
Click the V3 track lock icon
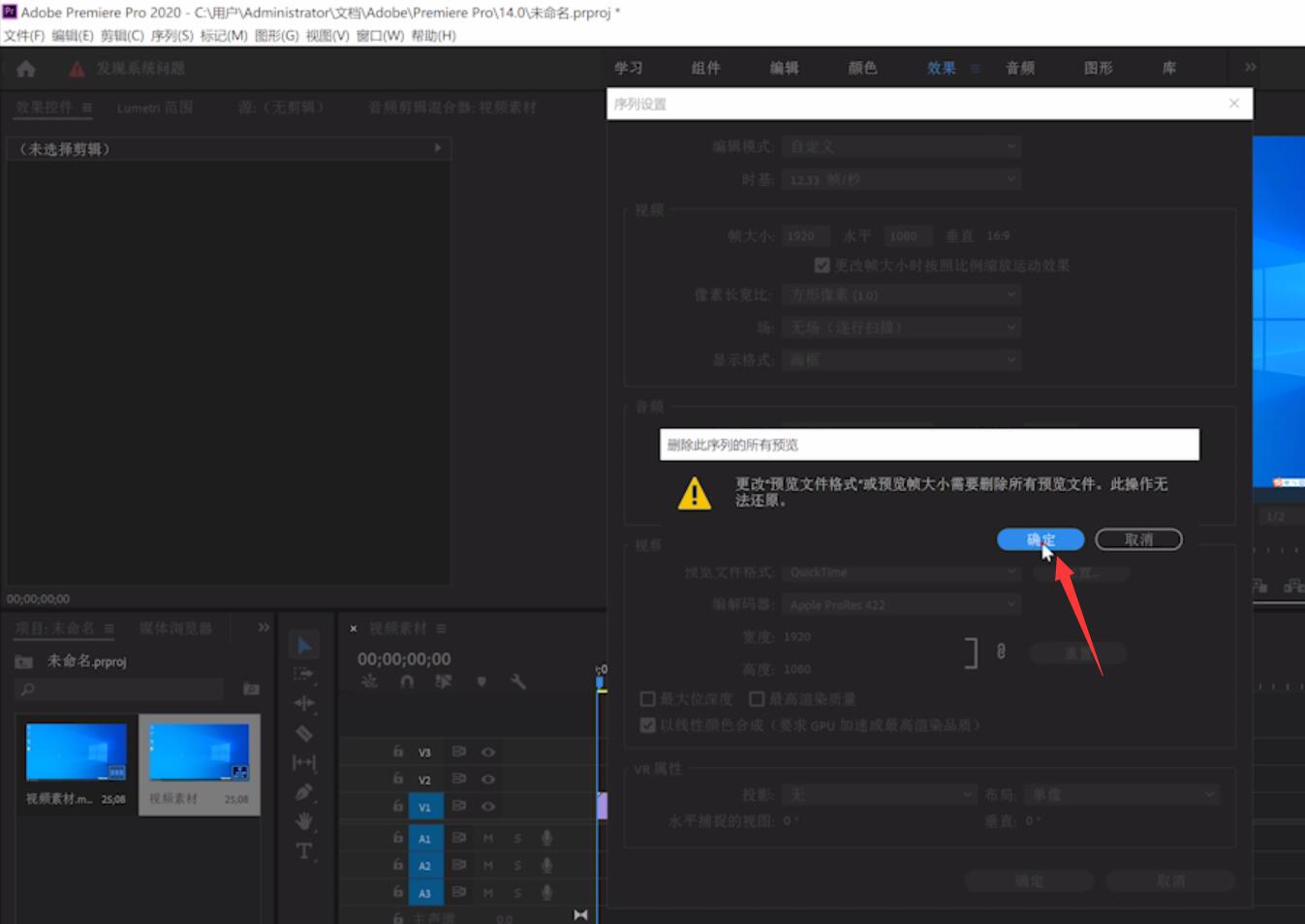point(397,751)
